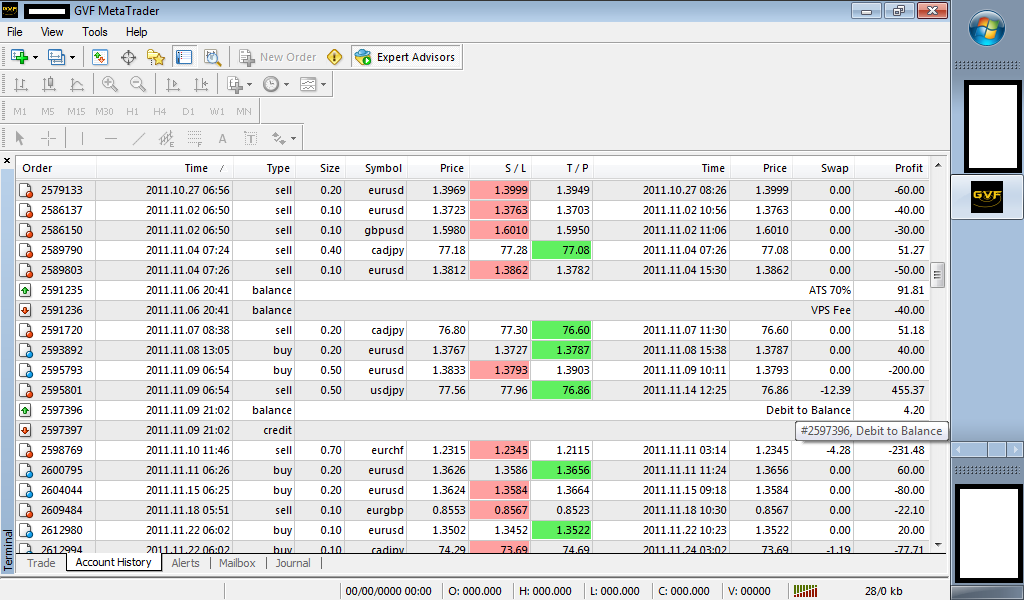Viewport: 1024px width, 600px height.
Task: Select the candlestick chart icon
Action: (49, 85)
